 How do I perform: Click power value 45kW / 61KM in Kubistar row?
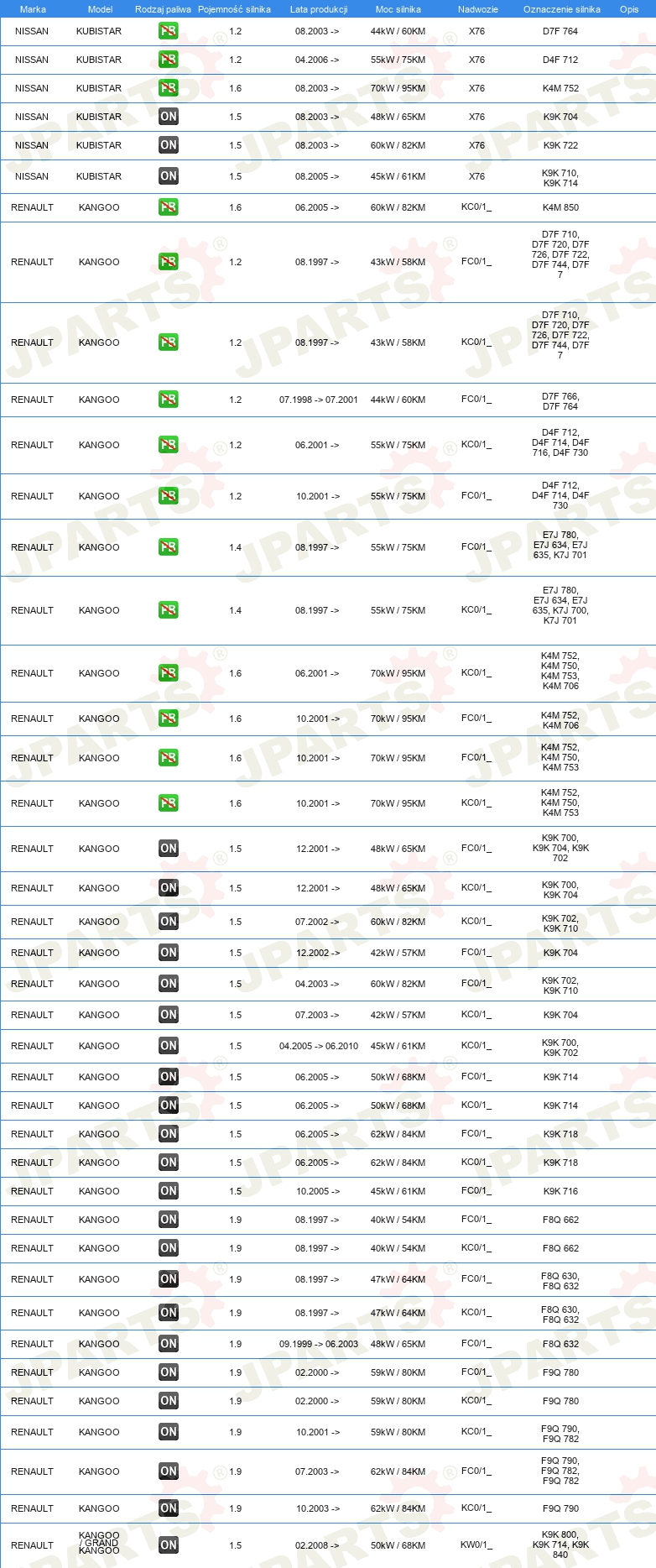coord(398,176)
